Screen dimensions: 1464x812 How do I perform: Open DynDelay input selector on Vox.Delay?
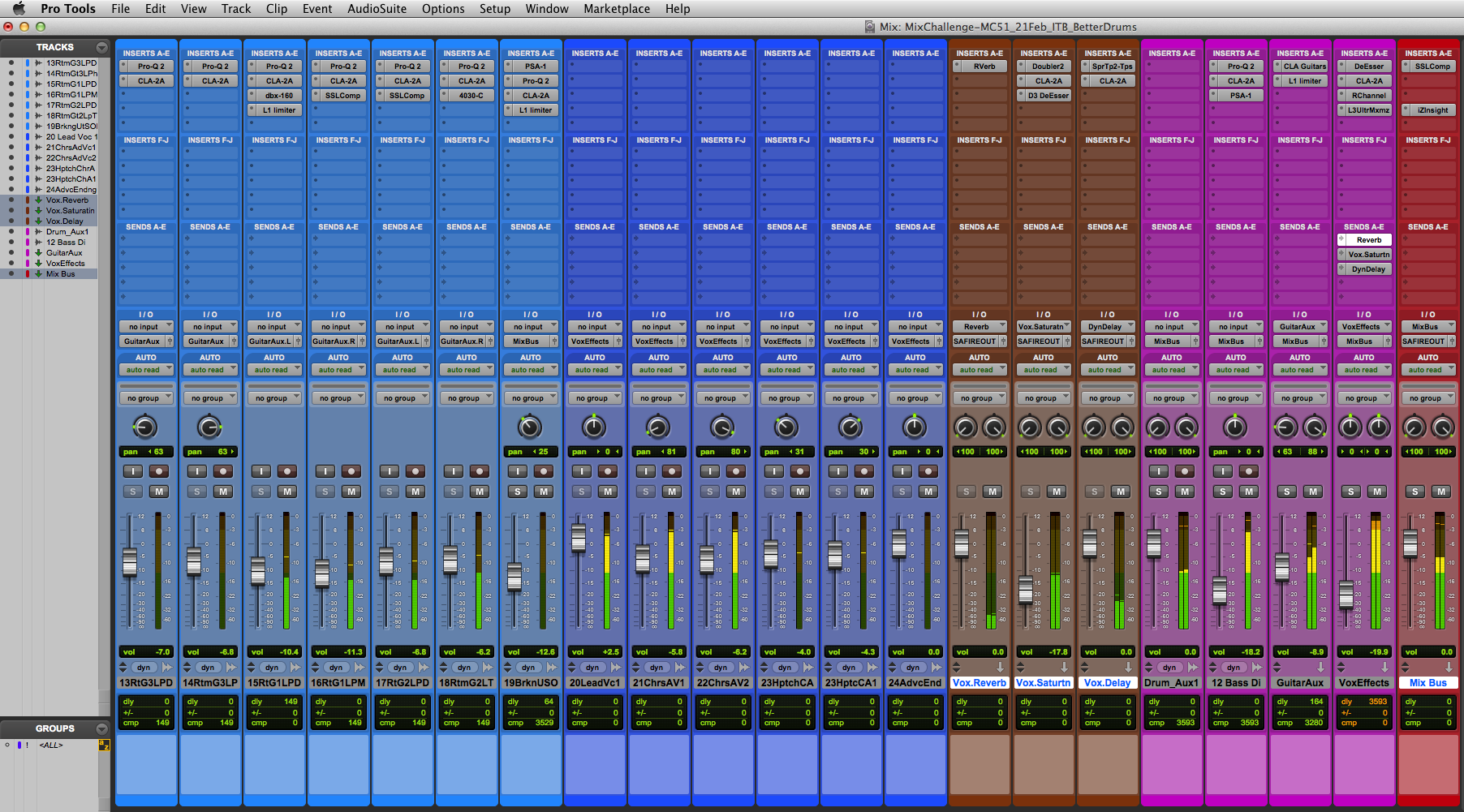click(1108, 327)
